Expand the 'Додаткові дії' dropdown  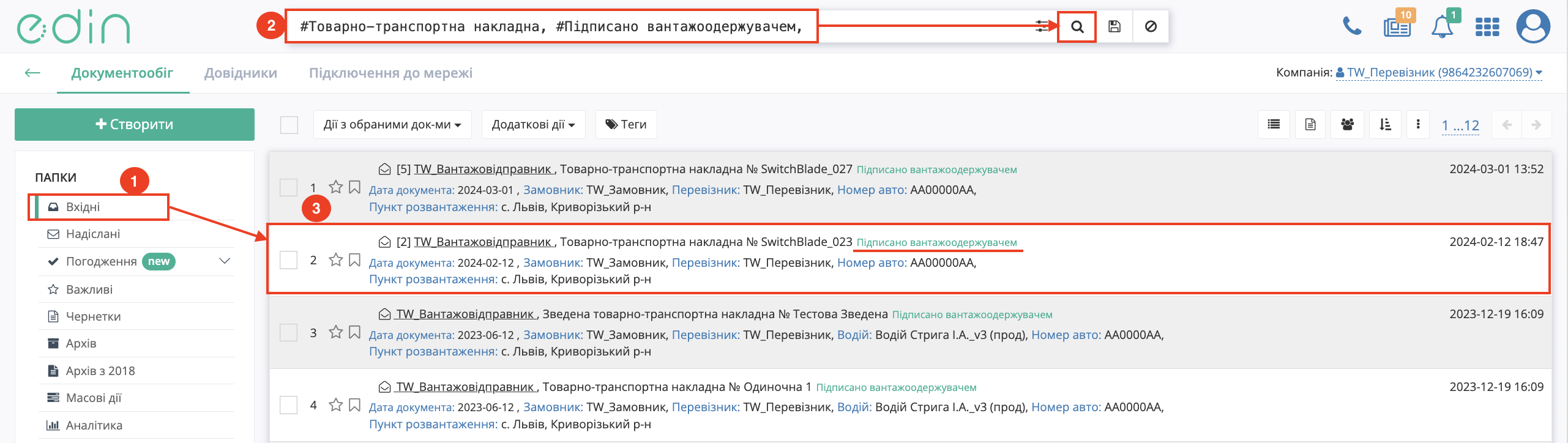[533, 125]
